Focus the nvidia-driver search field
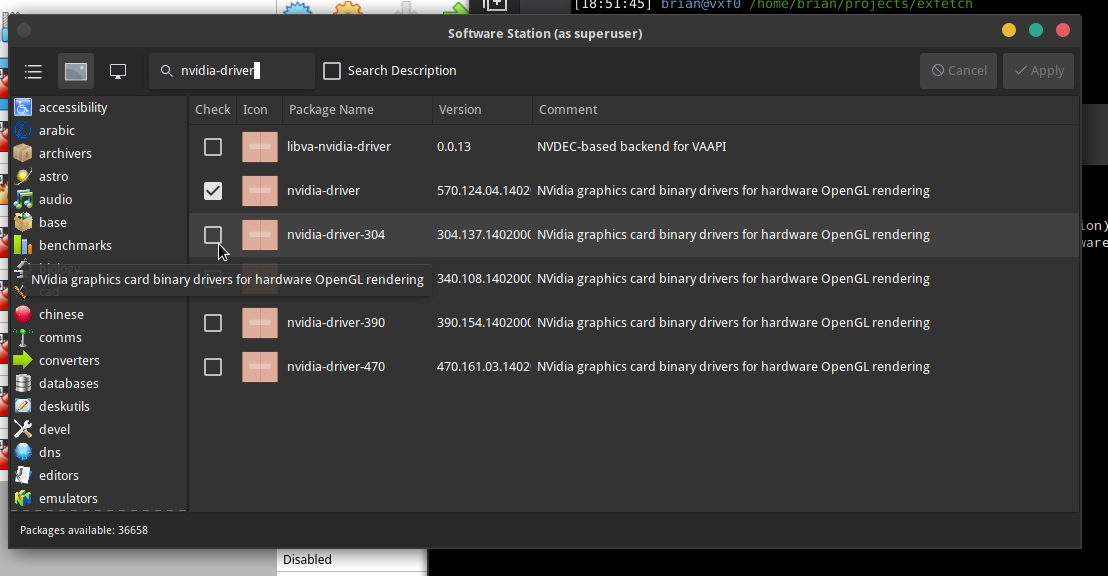The width and height of the screenshot is (1108, 576). (232, 71)
